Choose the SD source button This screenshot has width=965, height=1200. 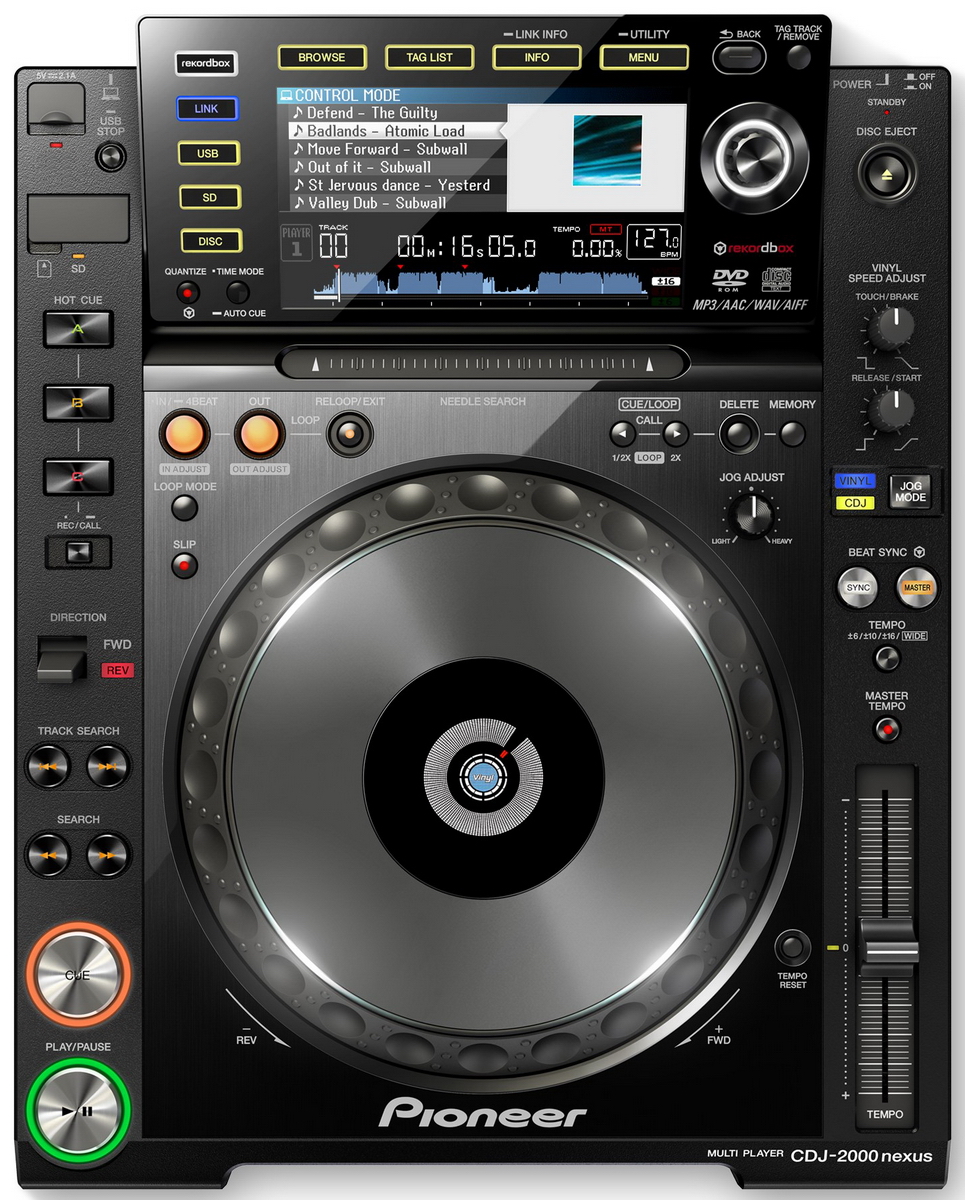click(210, 197)
